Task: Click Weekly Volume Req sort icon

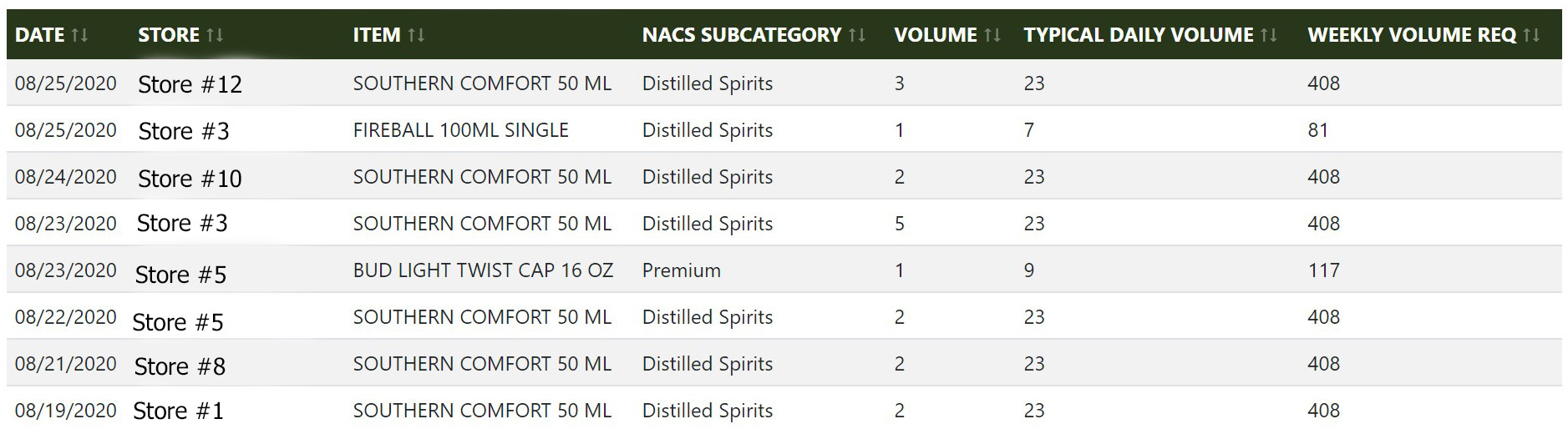Action: (x=1531, y=35)
